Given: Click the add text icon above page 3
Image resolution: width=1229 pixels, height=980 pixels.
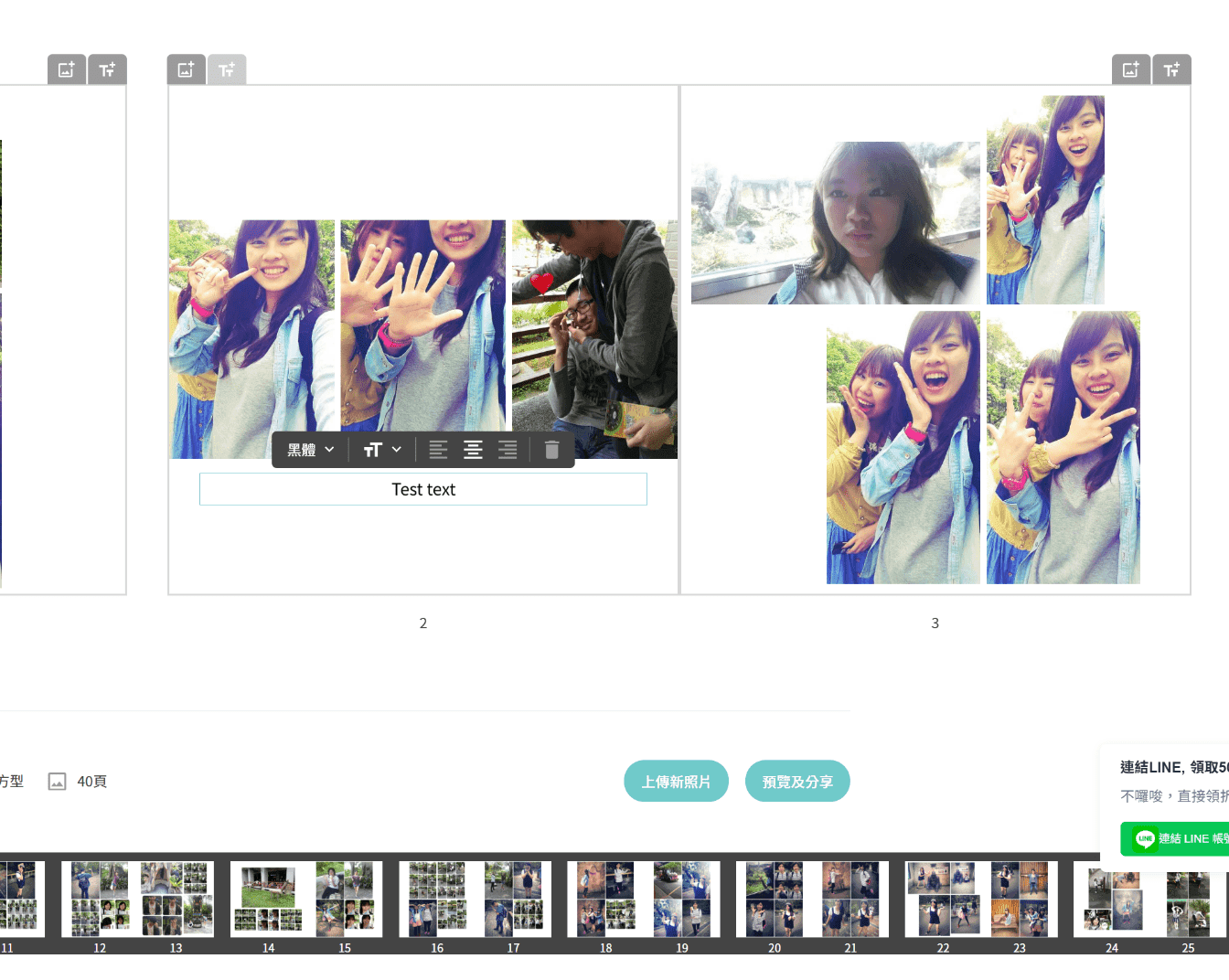Looking at the screenshot, I should (1171, 69).
